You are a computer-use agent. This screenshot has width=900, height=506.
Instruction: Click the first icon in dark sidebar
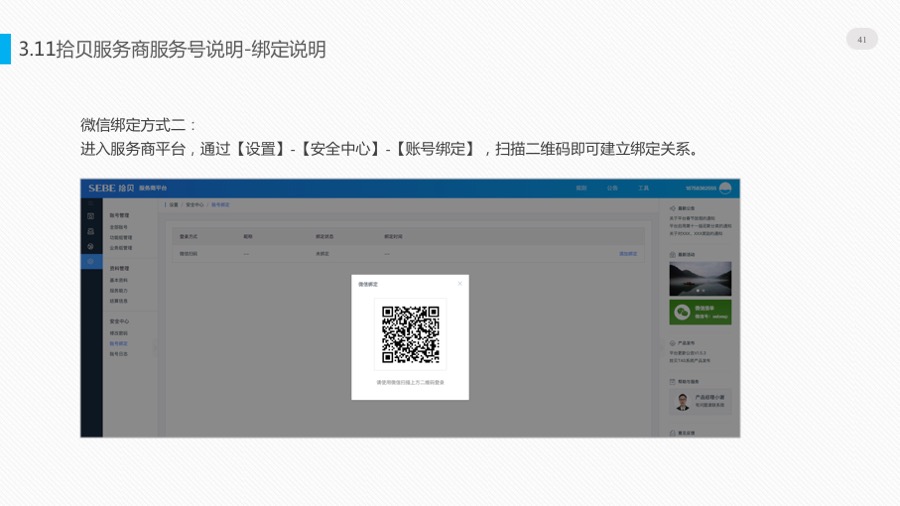[x=91, y=216]
